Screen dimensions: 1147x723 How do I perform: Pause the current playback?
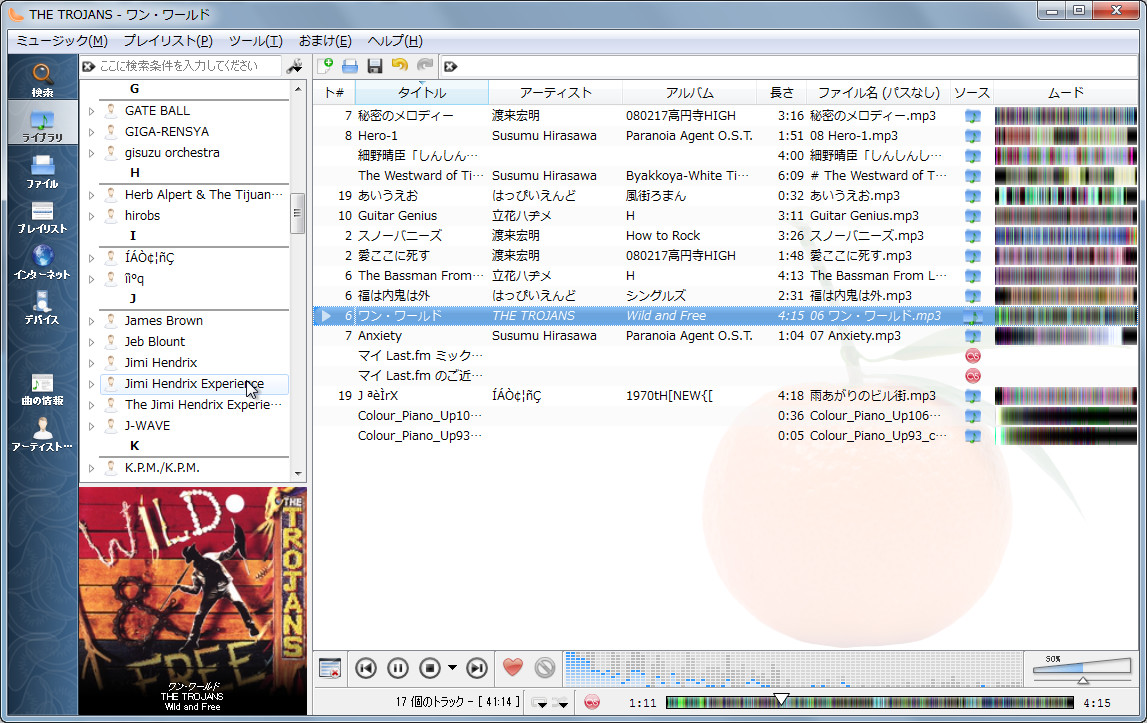397,668
